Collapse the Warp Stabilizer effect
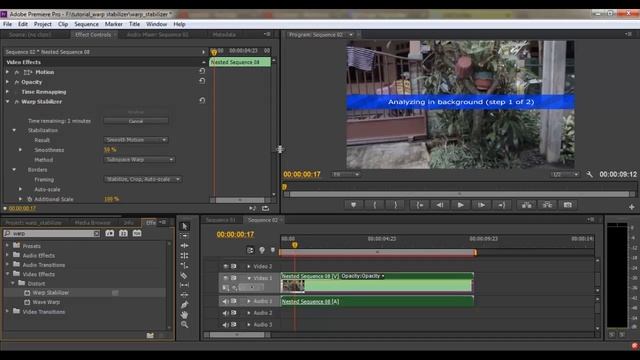The height and width of the screenshot is (360, 640). pyautogui.click(x=7, y=102)
